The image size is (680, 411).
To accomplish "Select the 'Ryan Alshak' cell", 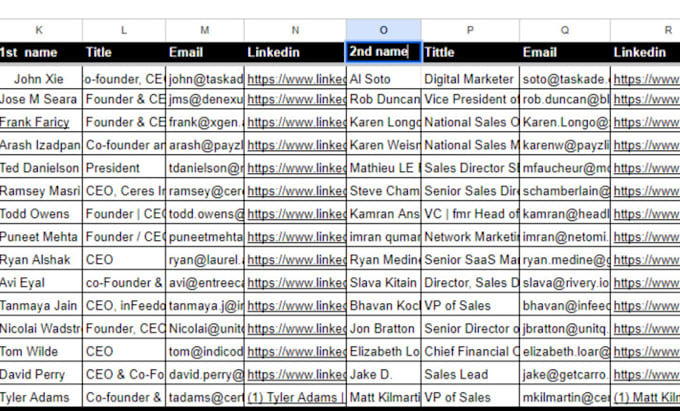I will [x=40, y=260].
